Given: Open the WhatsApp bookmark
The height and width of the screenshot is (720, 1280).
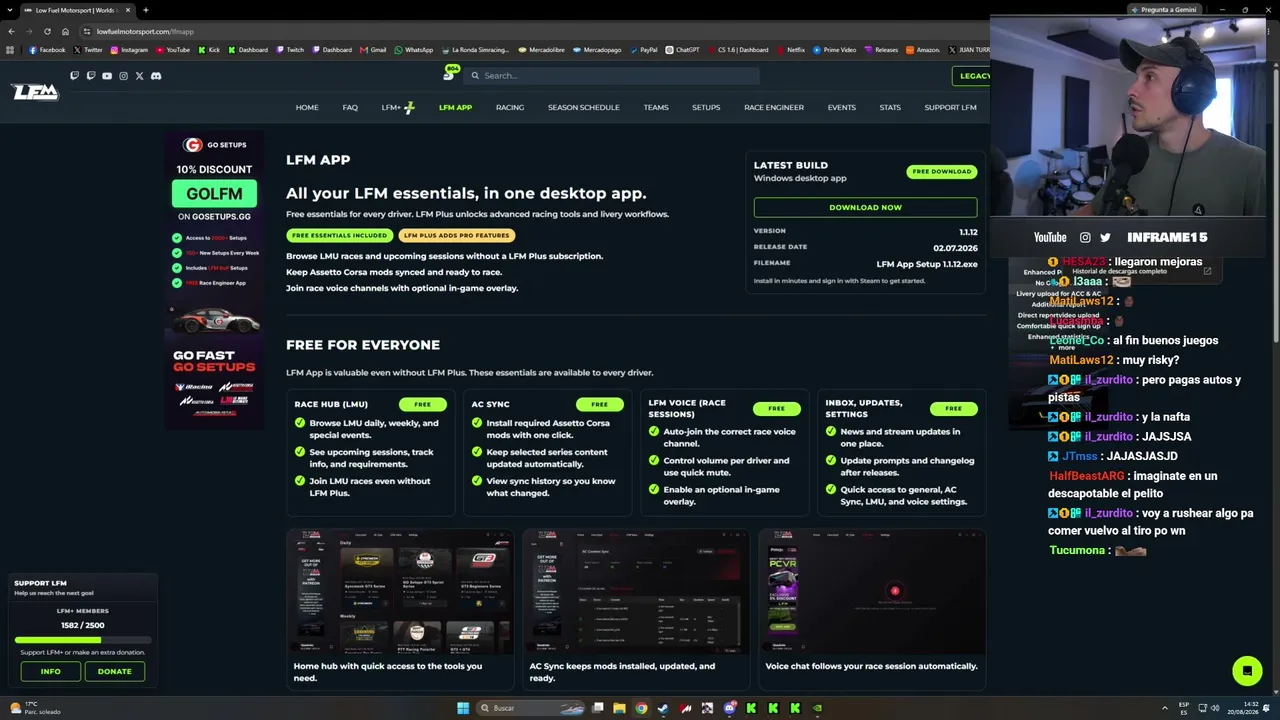Looking at the screenshot, I should point(414,50).
